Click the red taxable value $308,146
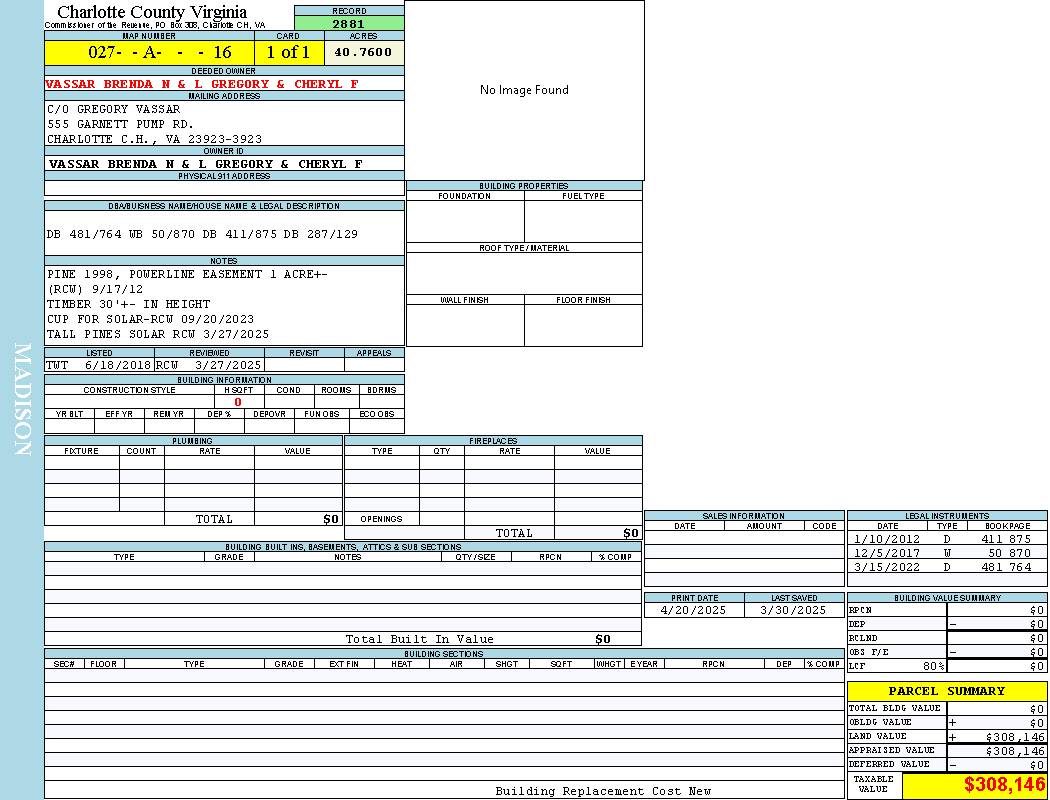Viewport: 1050px width, 800px height. click(1004, 785)
